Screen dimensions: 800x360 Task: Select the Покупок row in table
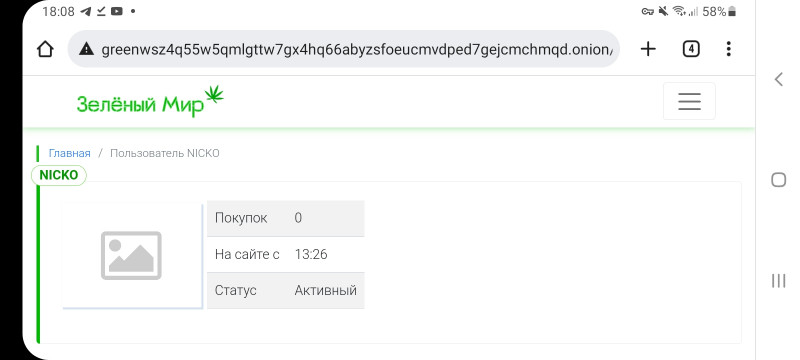(286, 218)
